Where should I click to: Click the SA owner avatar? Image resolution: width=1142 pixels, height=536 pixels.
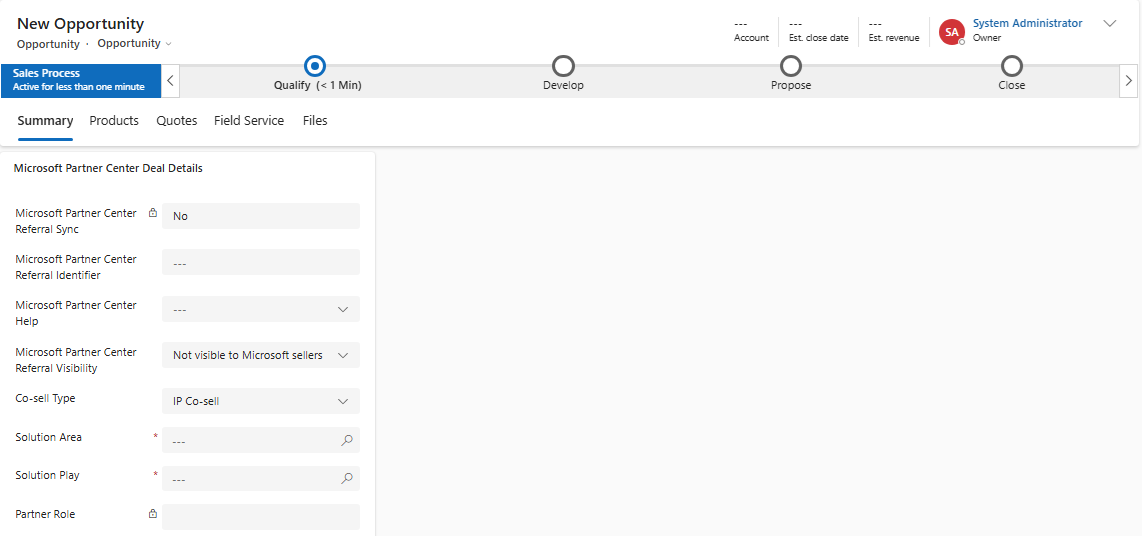[x=951, y=32]
